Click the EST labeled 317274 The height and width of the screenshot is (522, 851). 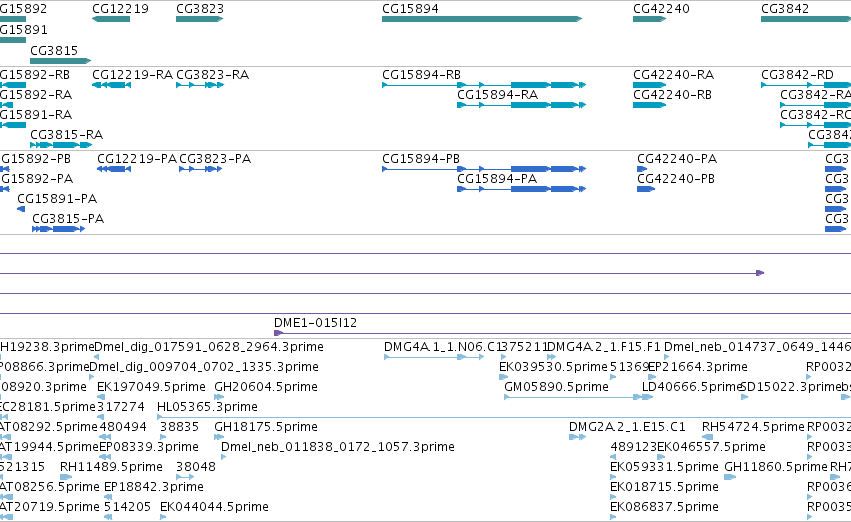[121, 407]
